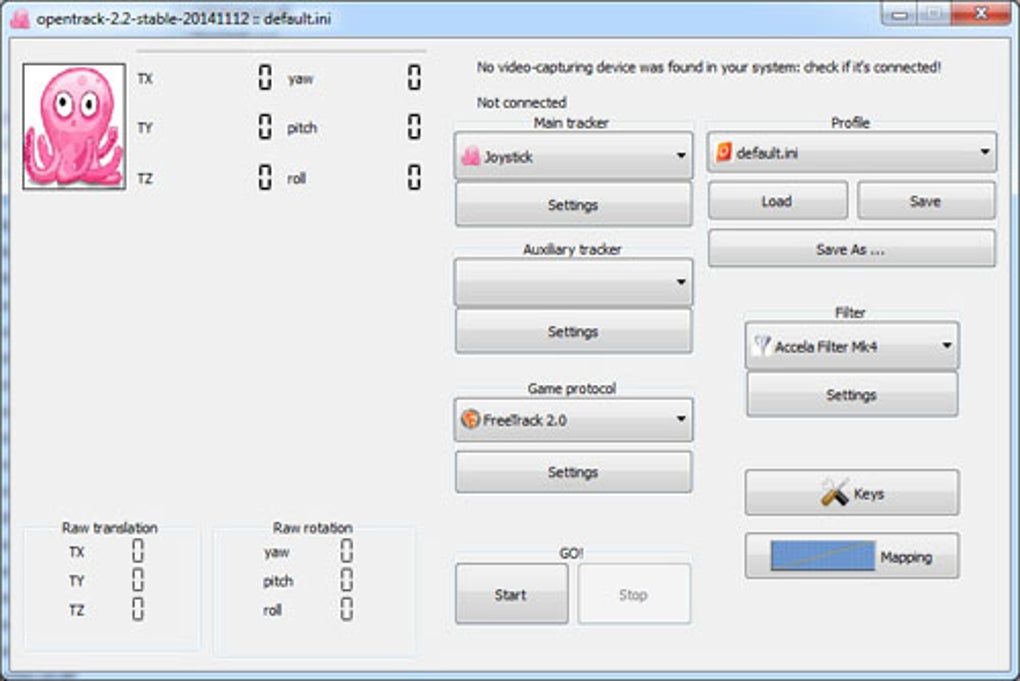Click the top TY value display
The width and height of the screenshot is (1020, 681).
265,127
